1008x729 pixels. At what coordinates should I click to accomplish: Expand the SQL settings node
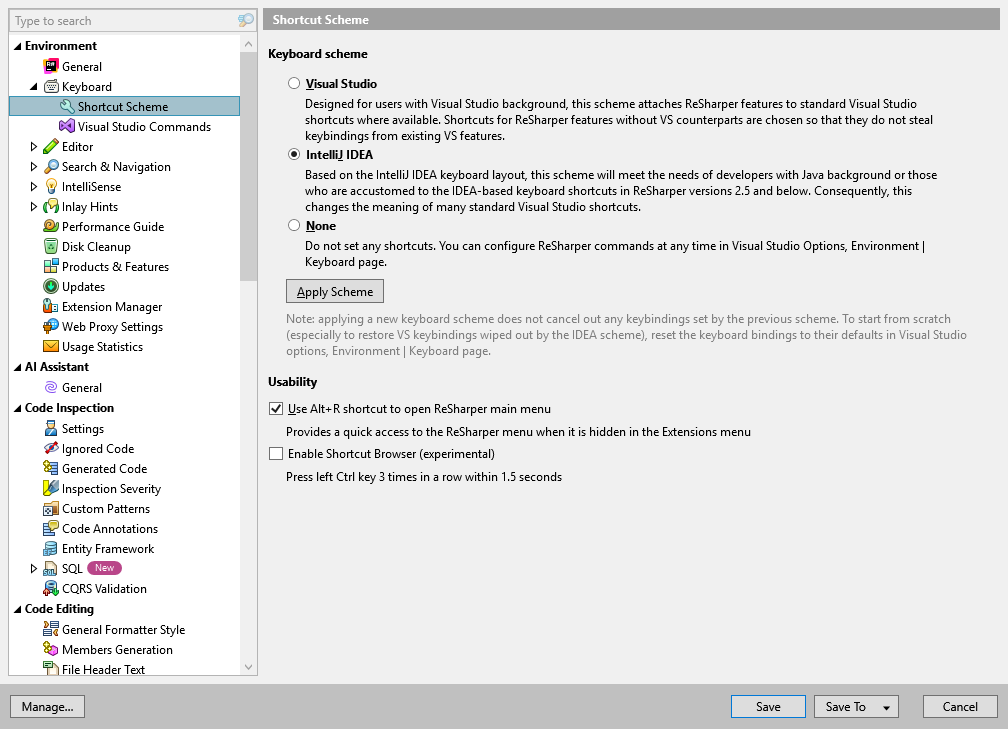point(33,568)
